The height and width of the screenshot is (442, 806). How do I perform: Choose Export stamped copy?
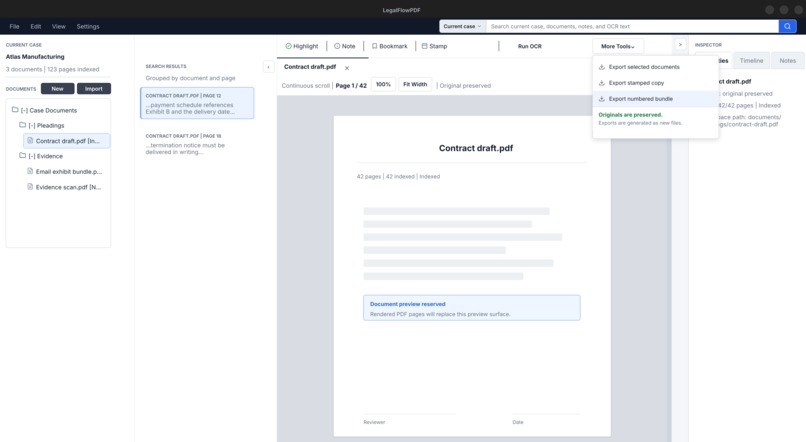pos(655,83)
